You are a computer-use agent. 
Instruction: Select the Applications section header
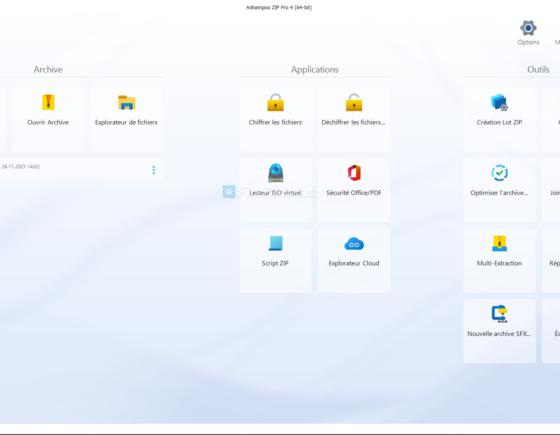pyautogui.click(x=315, y=69)
